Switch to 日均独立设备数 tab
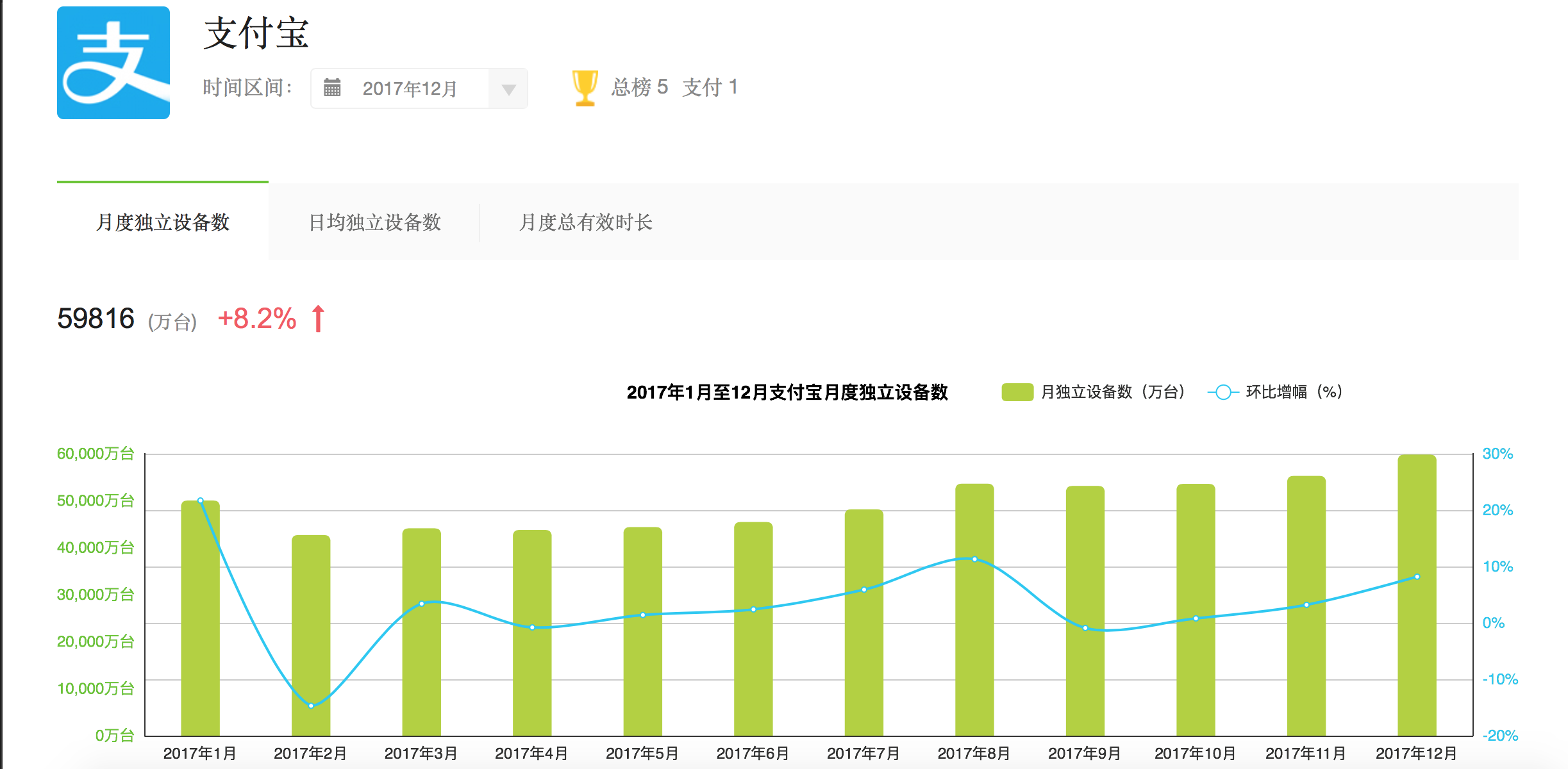This screenshot has width=1568, height=769. [375, 222]
